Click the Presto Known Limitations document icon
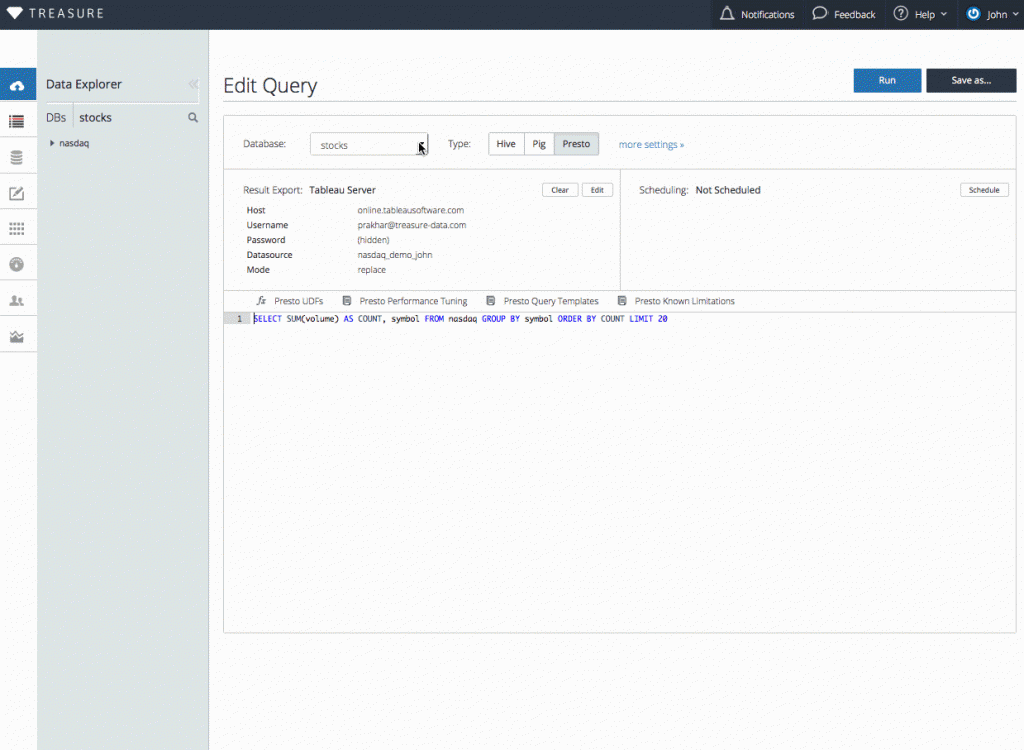The width and height of the screenshot is (1024, 750). (622, 301)
